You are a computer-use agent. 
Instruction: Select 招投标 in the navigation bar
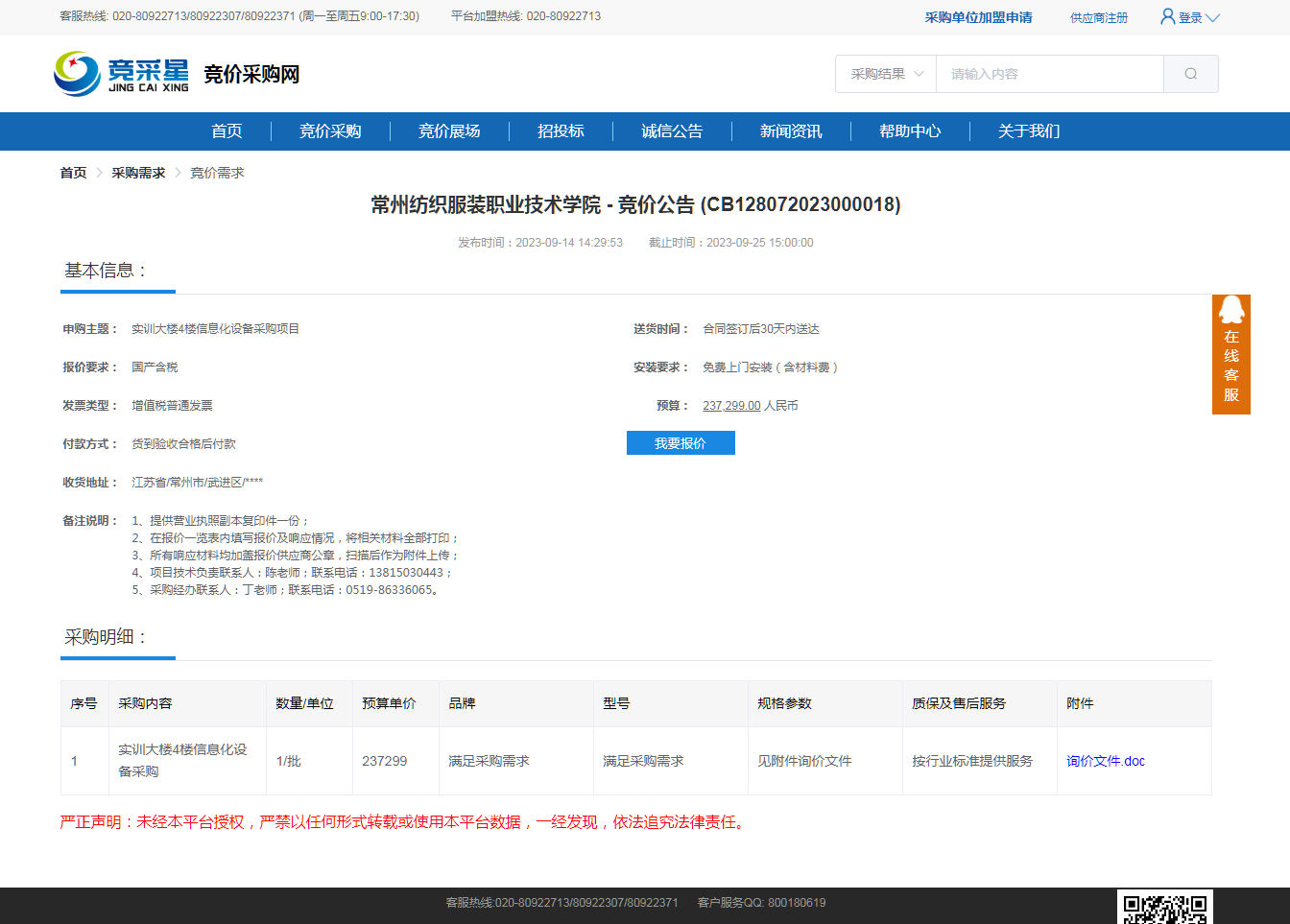[x=561, y=131]
